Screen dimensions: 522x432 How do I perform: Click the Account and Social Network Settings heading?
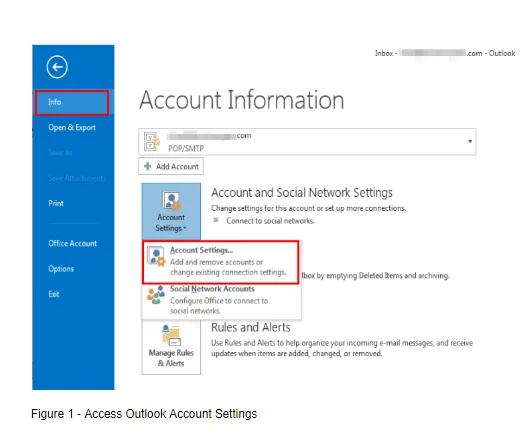(302, 193)
